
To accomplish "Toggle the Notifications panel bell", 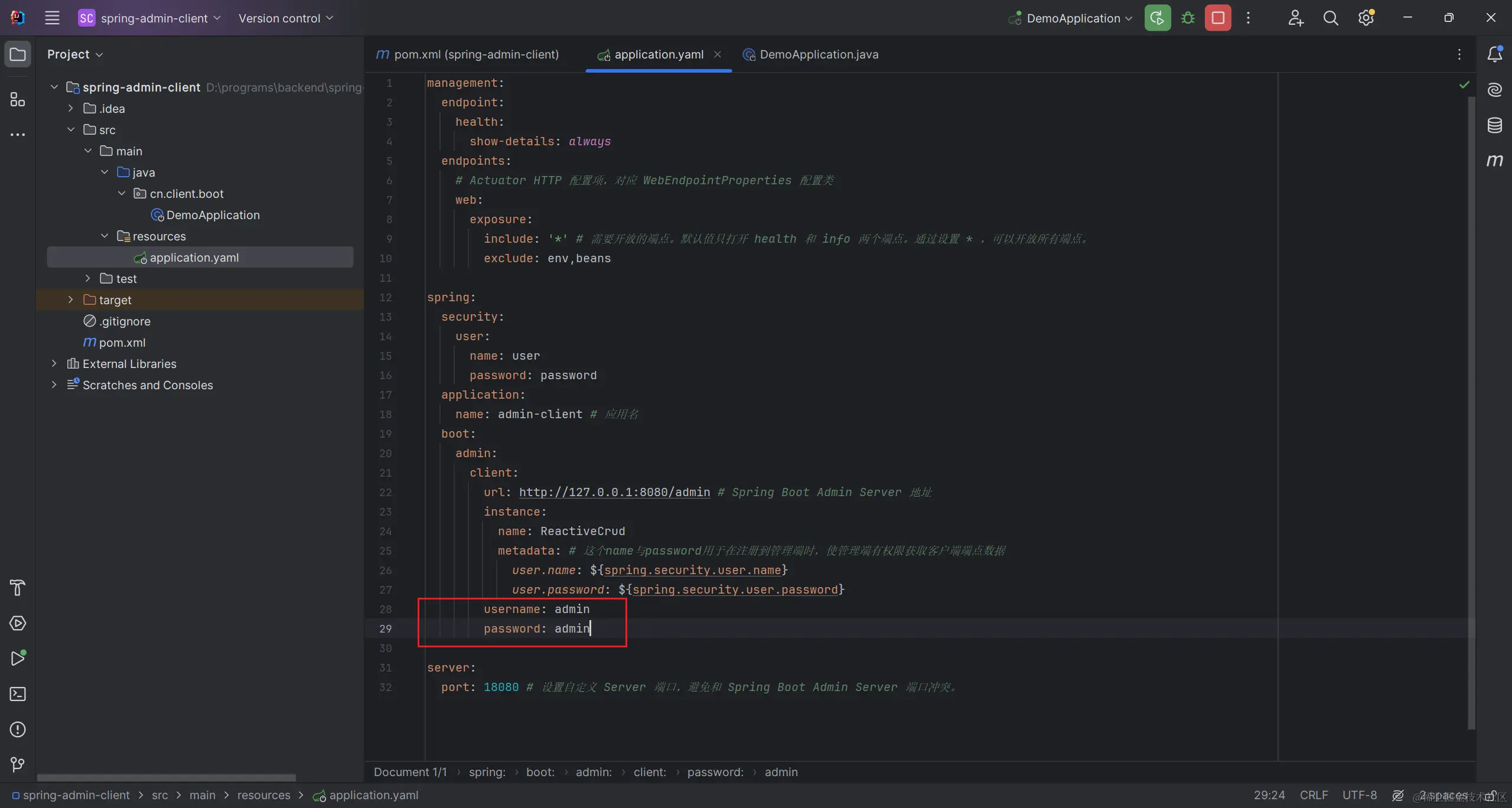I will 1494,54.
